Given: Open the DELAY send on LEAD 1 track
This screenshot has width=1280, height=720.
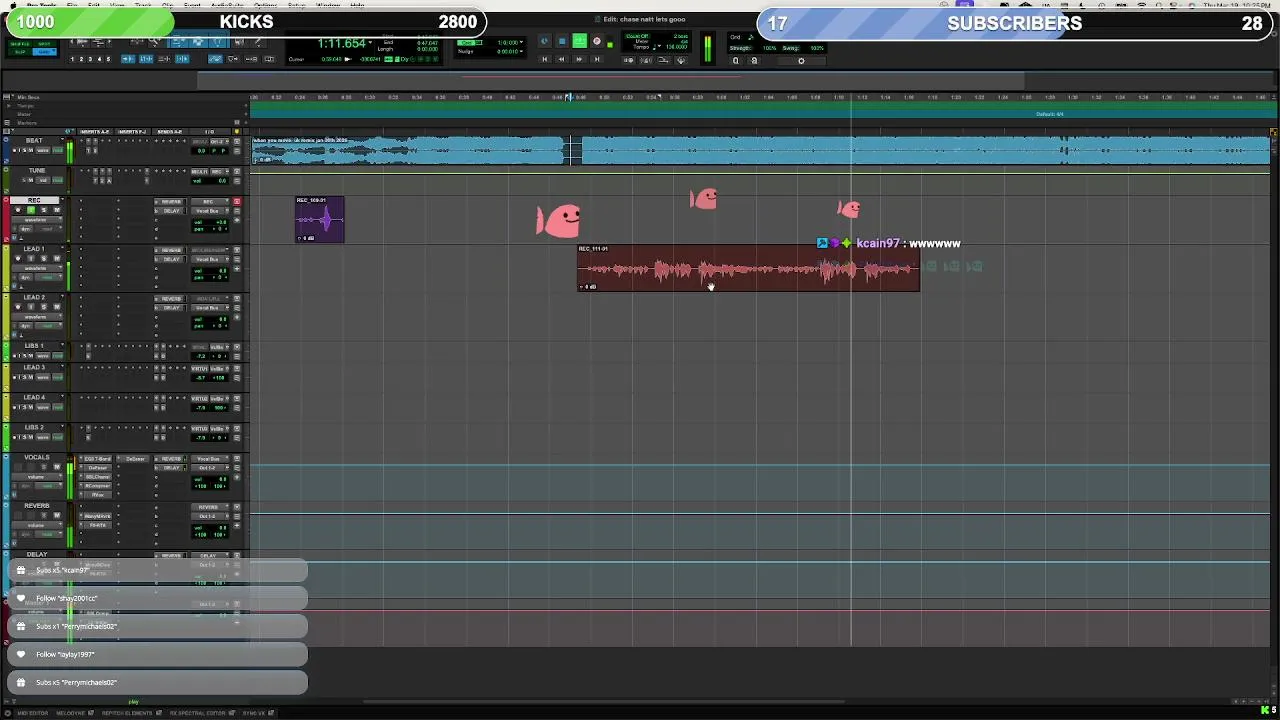Looking at the screenshot, I should coord(171,259).
